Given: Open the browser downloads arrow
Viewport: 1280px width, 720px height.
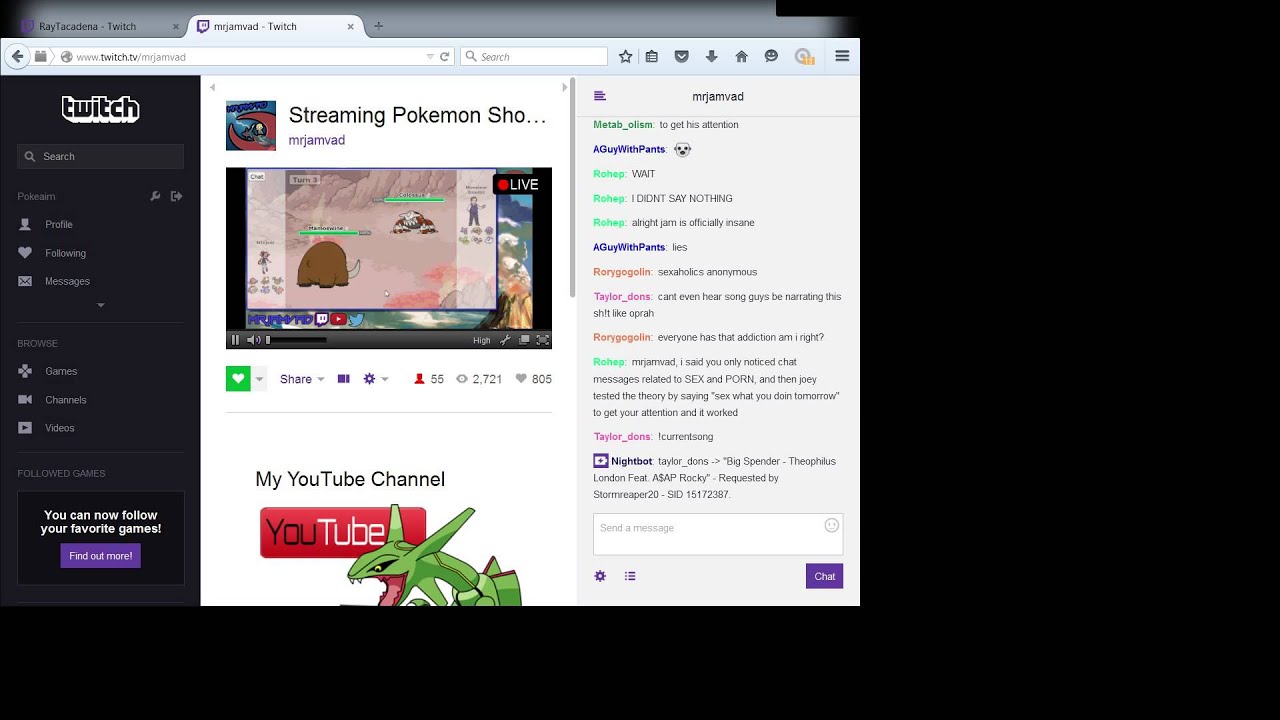Looking at the screenshot, I should pyautogui.click(x=712, y=57).
